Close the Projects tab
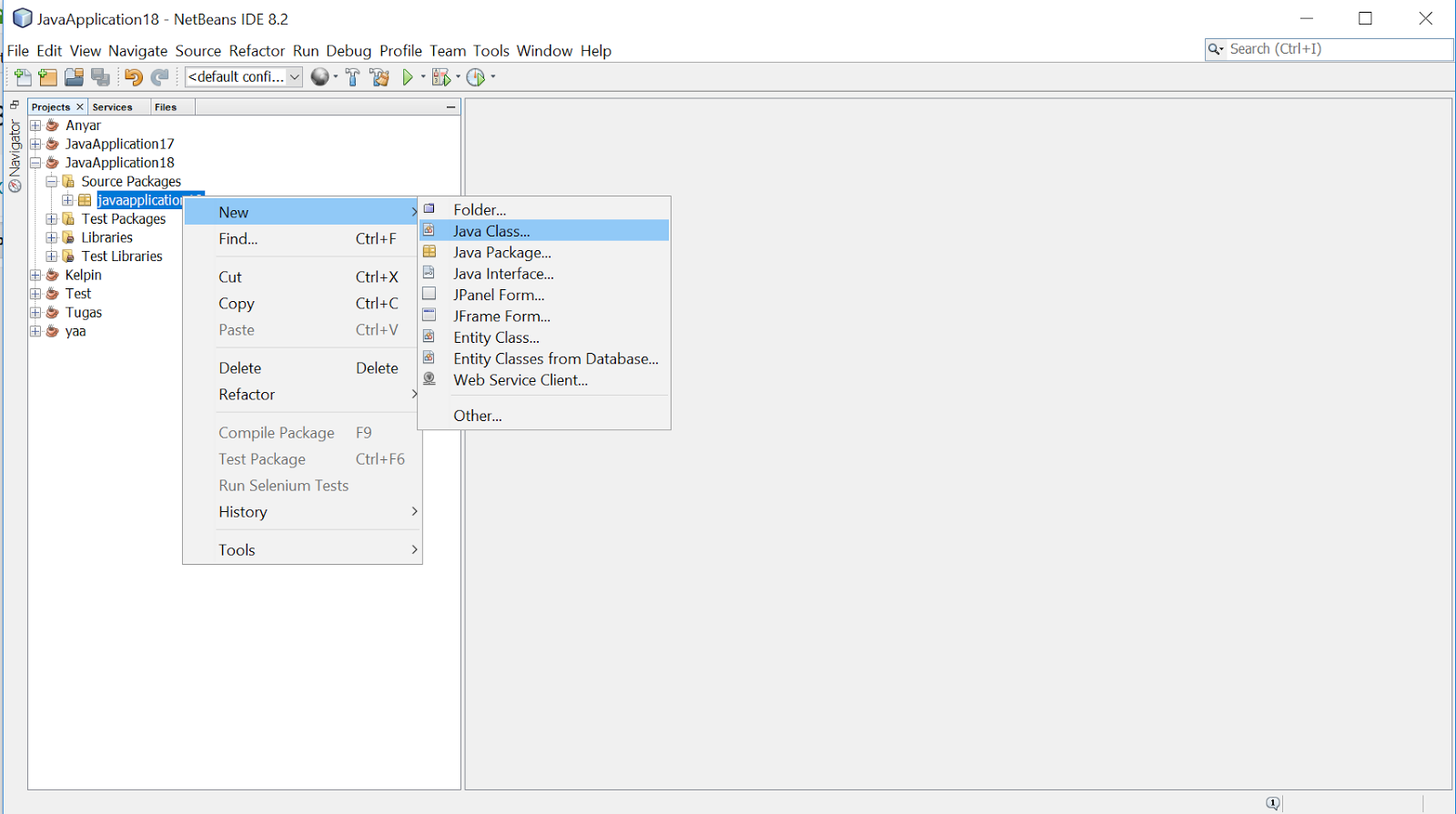1456x814 pixels. click(80, 107)
